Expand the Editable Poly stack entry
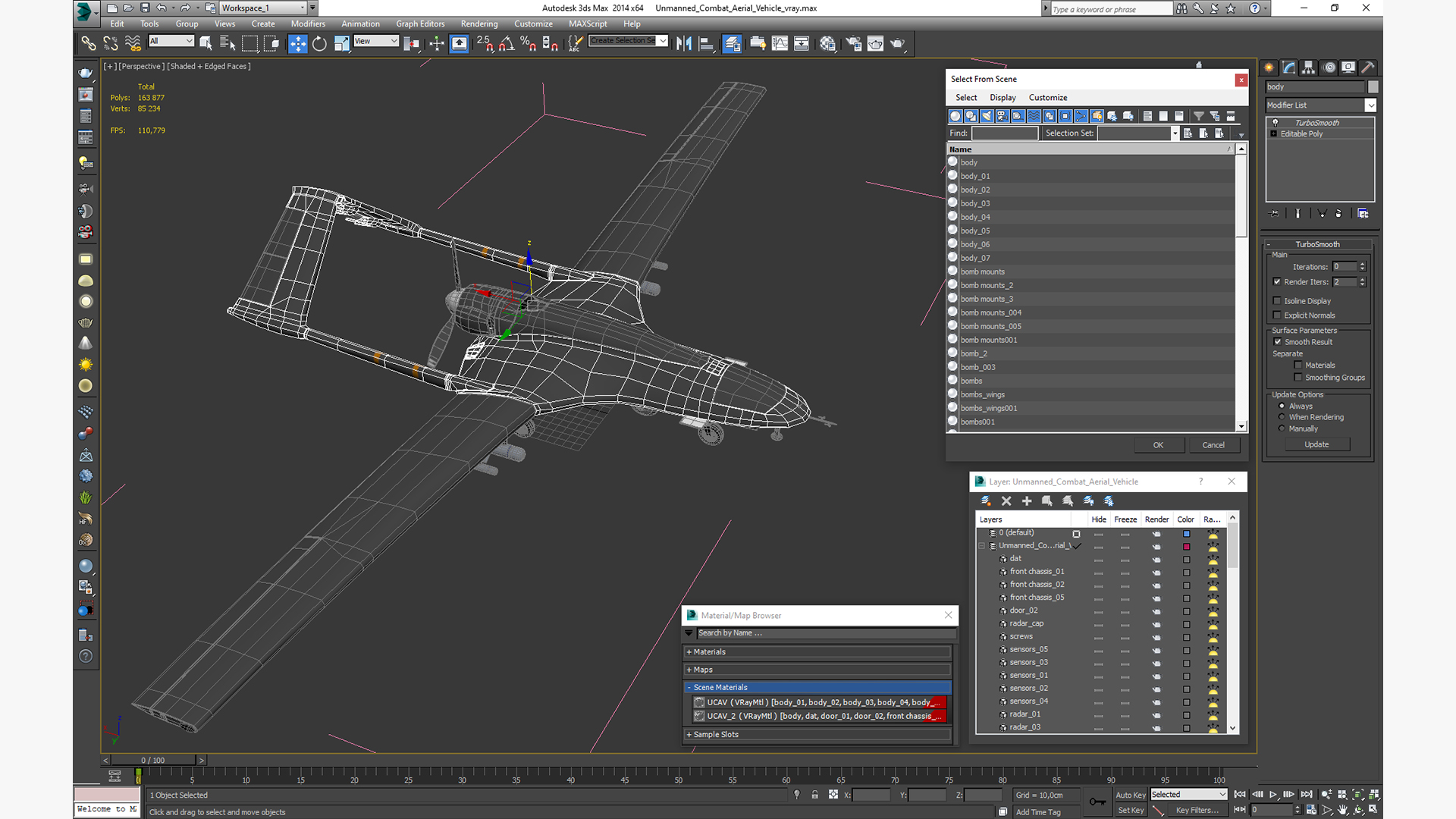The height and width of the screenshot is (819, 1456). point(1274,134)
